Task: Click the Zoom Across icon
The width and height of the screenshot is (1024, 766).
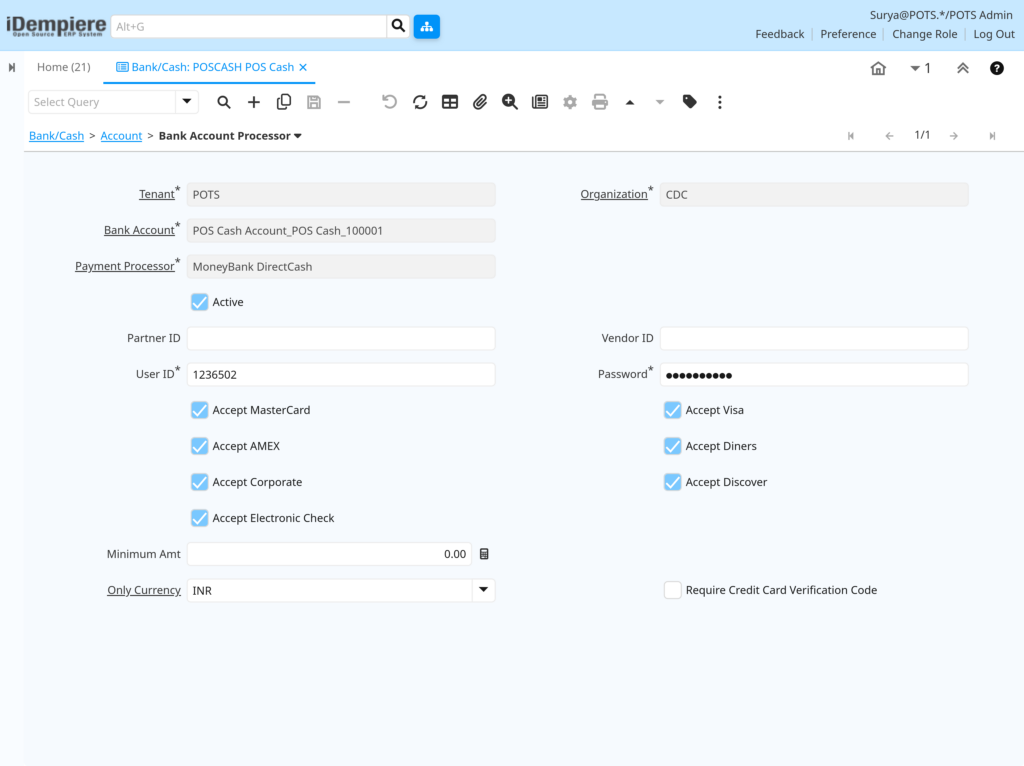Action: [x=510, y=102]
